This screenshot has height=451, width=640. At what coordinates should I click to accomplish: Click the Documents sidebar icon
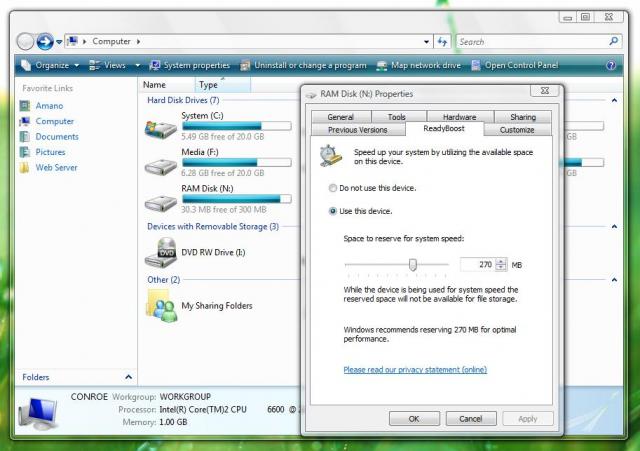tap(24, 137)
